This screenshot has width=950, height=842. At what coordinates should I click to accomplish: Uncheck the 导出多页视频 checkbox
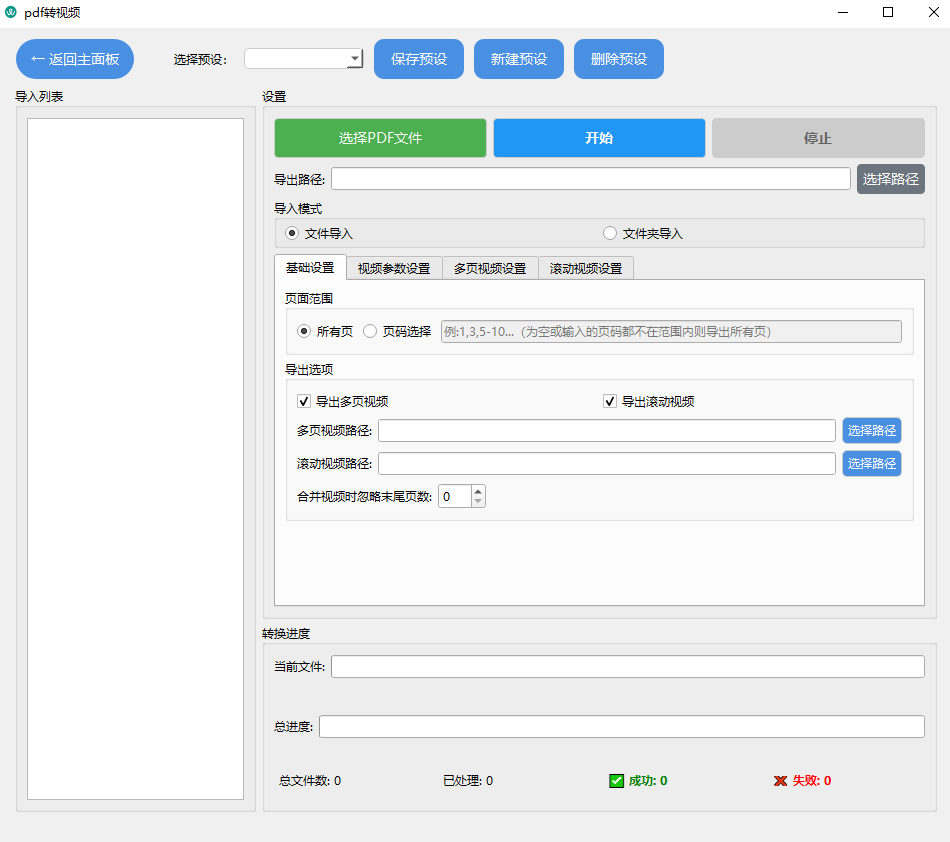click(304, 401)
